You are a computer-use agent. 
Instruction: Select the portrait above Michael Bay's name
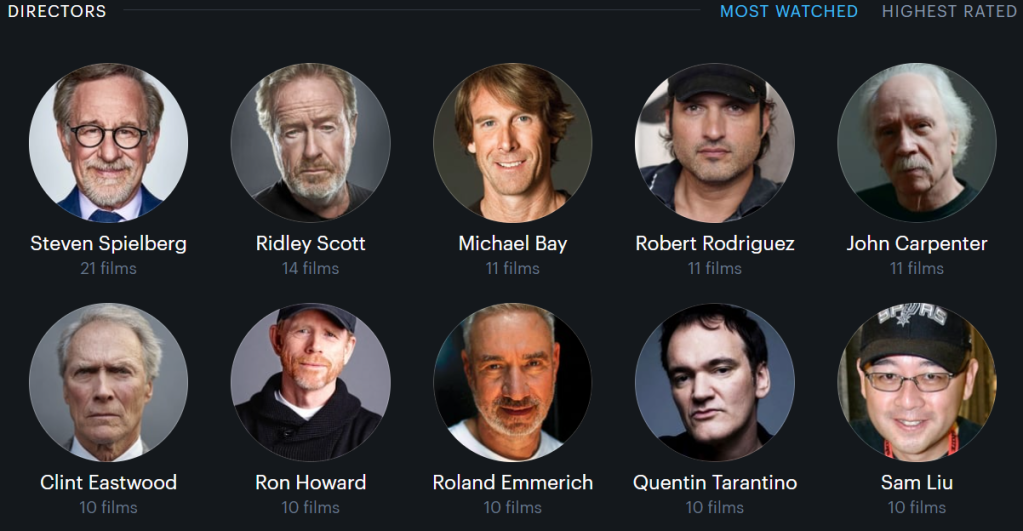tap(513, 142)
